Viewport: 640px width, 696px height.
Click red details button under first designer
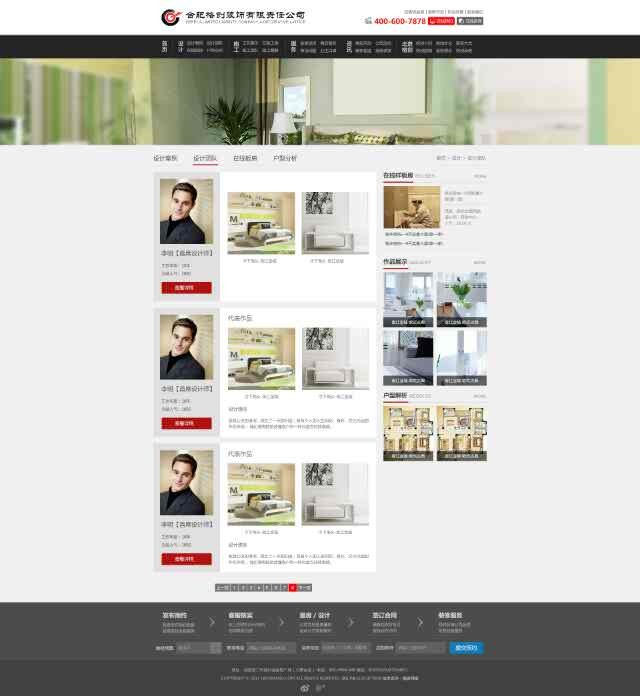186,287
